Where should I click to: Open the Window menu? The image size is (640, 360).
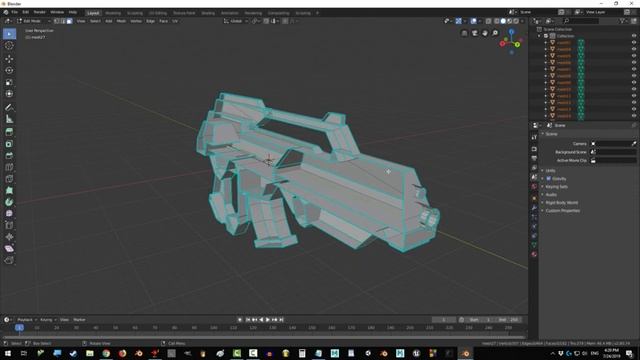click(57, 12)
